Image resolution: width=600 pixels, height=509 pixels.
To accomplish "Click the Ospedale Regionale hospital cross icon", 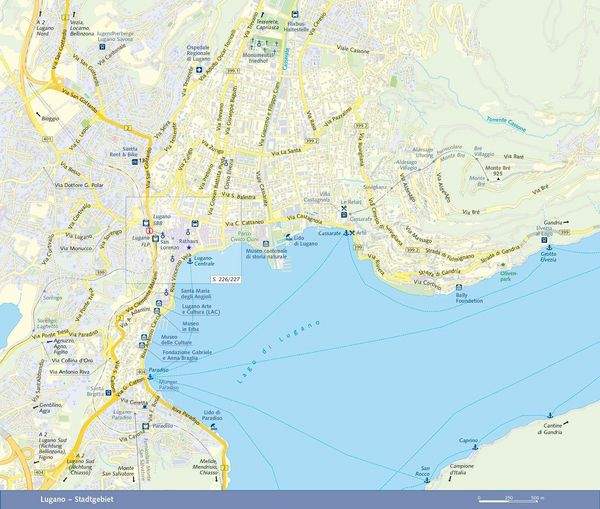I will point(199,70).
